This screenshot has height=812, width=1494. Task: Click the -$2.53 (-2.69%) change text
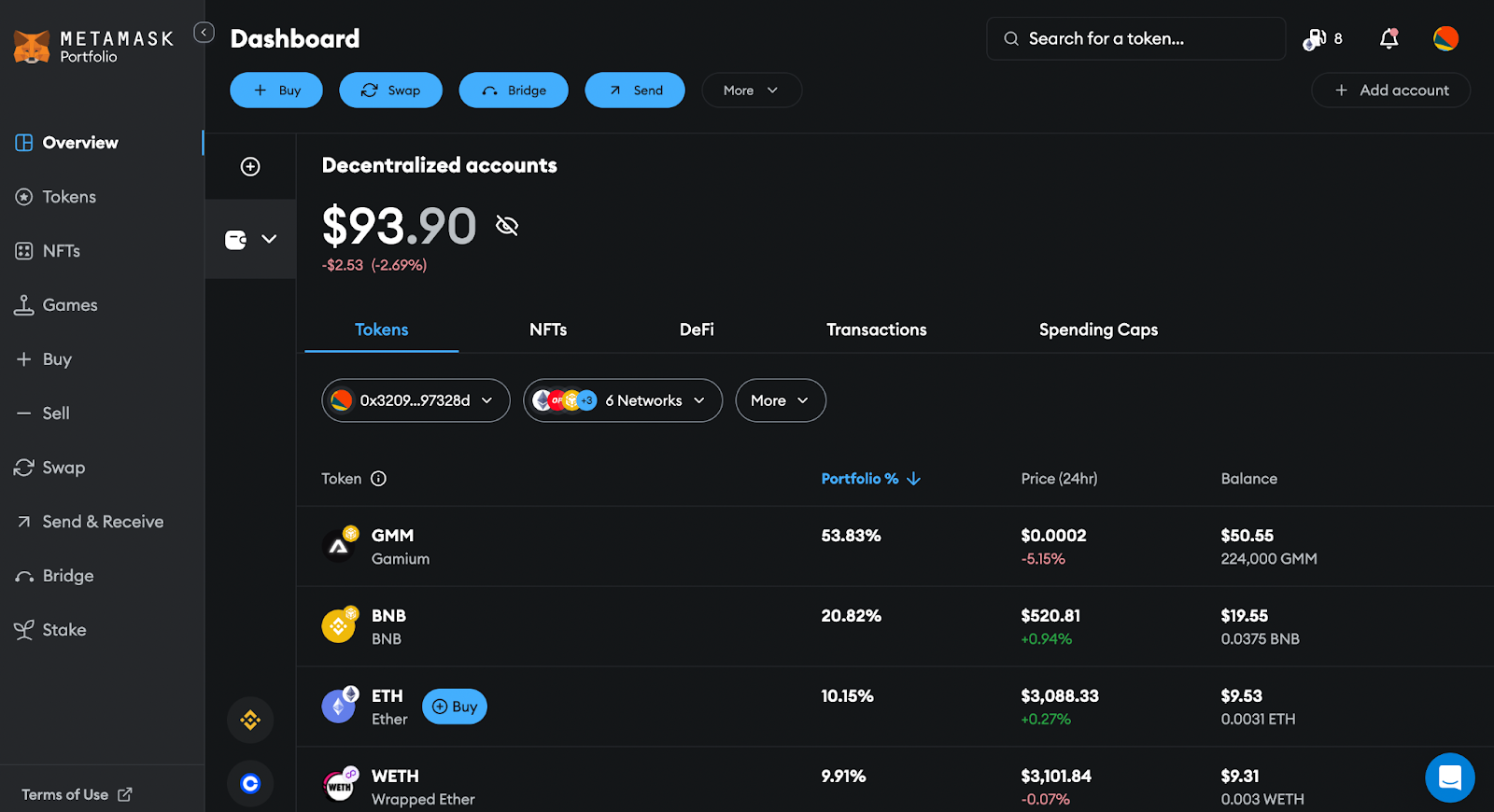tap(374, 265)
